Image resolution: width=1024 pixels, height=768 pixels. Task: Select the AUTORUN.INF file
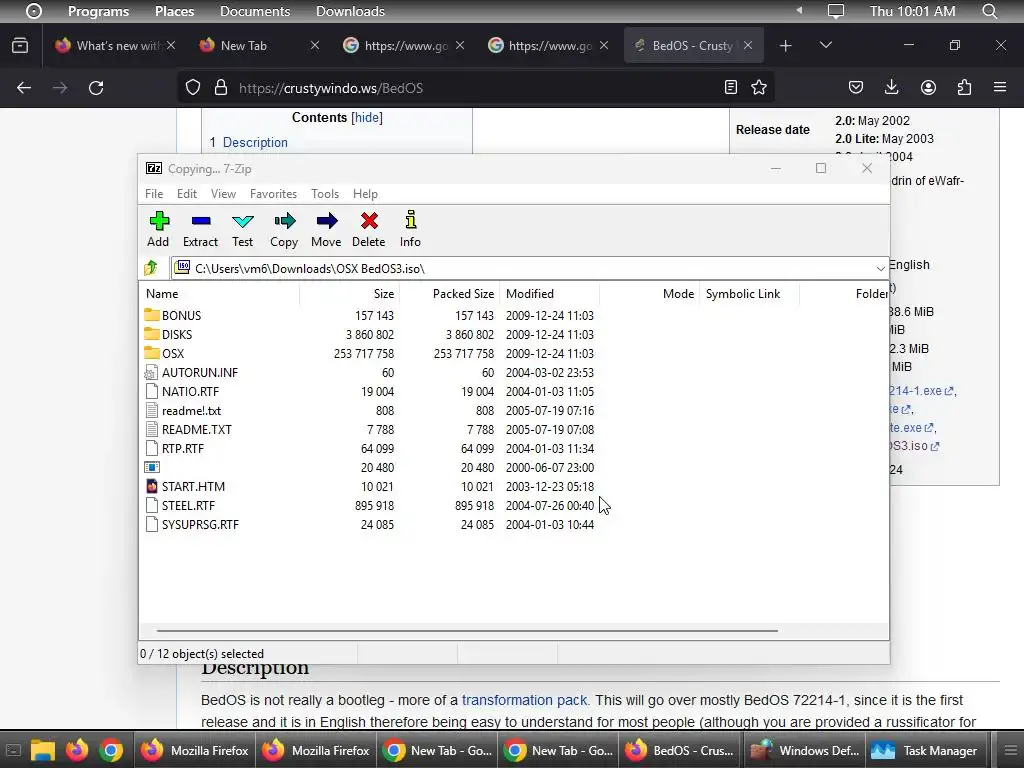[199, 372]
